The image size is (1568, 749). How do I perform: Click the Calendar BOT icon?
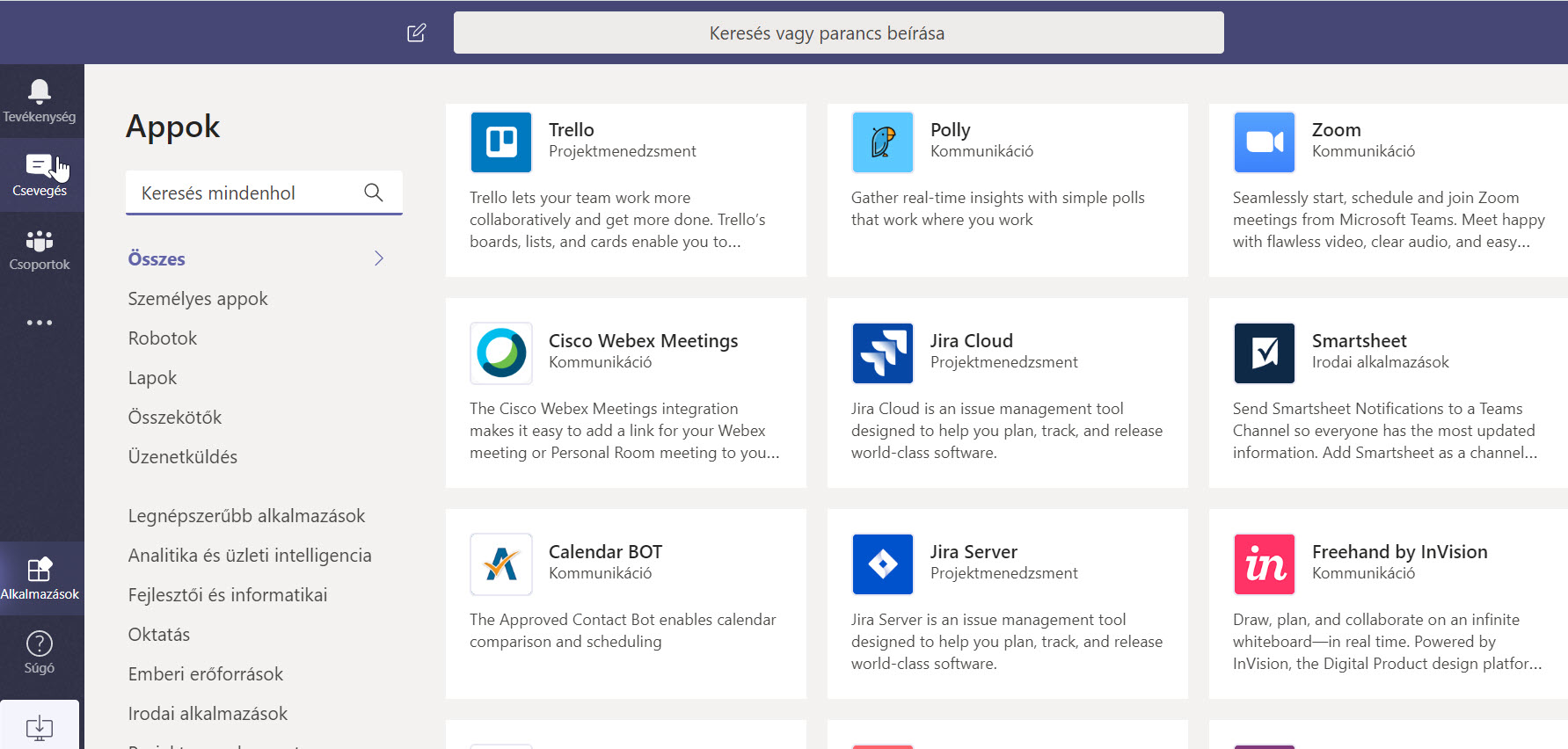pyautogui.click(x=501, y=564)
